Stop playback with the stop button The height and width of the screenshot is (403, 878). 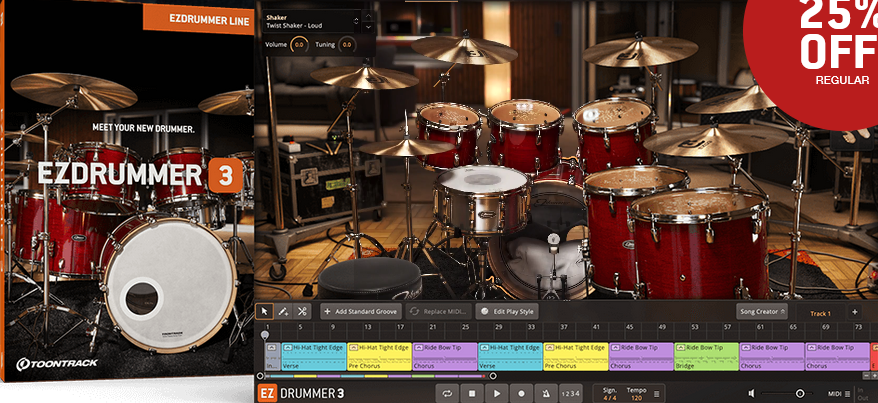click(x=471, y=393)
